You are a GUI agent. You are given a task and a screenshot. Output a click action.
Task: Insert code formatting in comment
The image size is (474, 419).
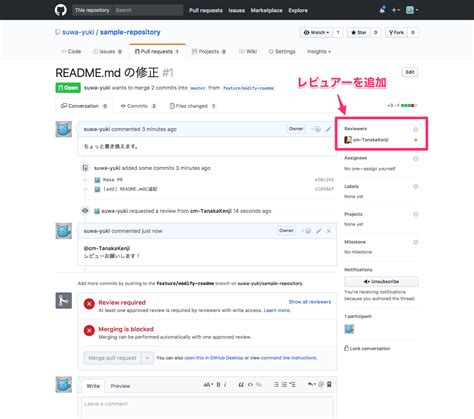[x=250, y=384]
